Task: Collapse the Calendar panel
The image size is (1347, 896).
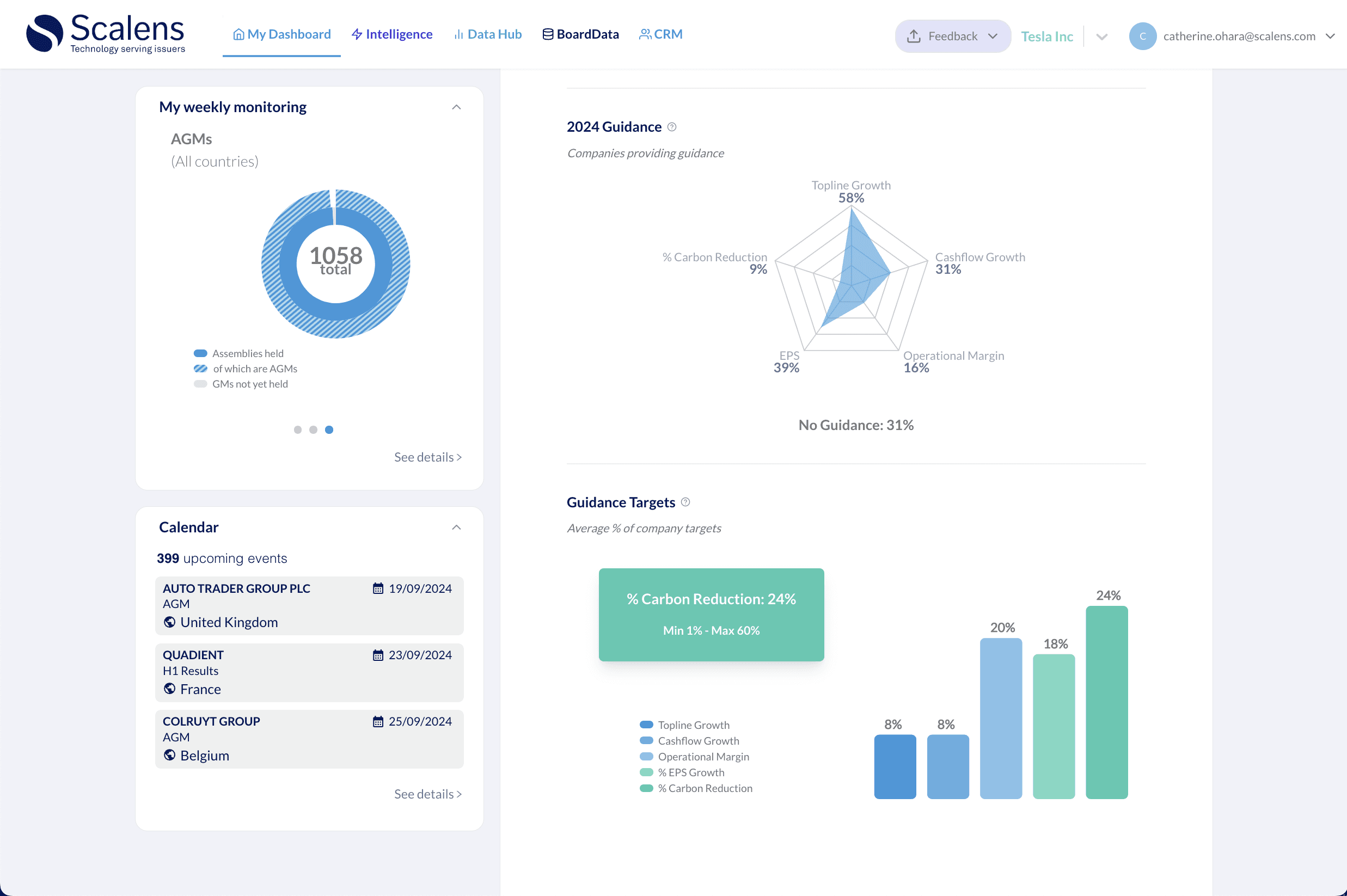Action: tap(456, 527)
